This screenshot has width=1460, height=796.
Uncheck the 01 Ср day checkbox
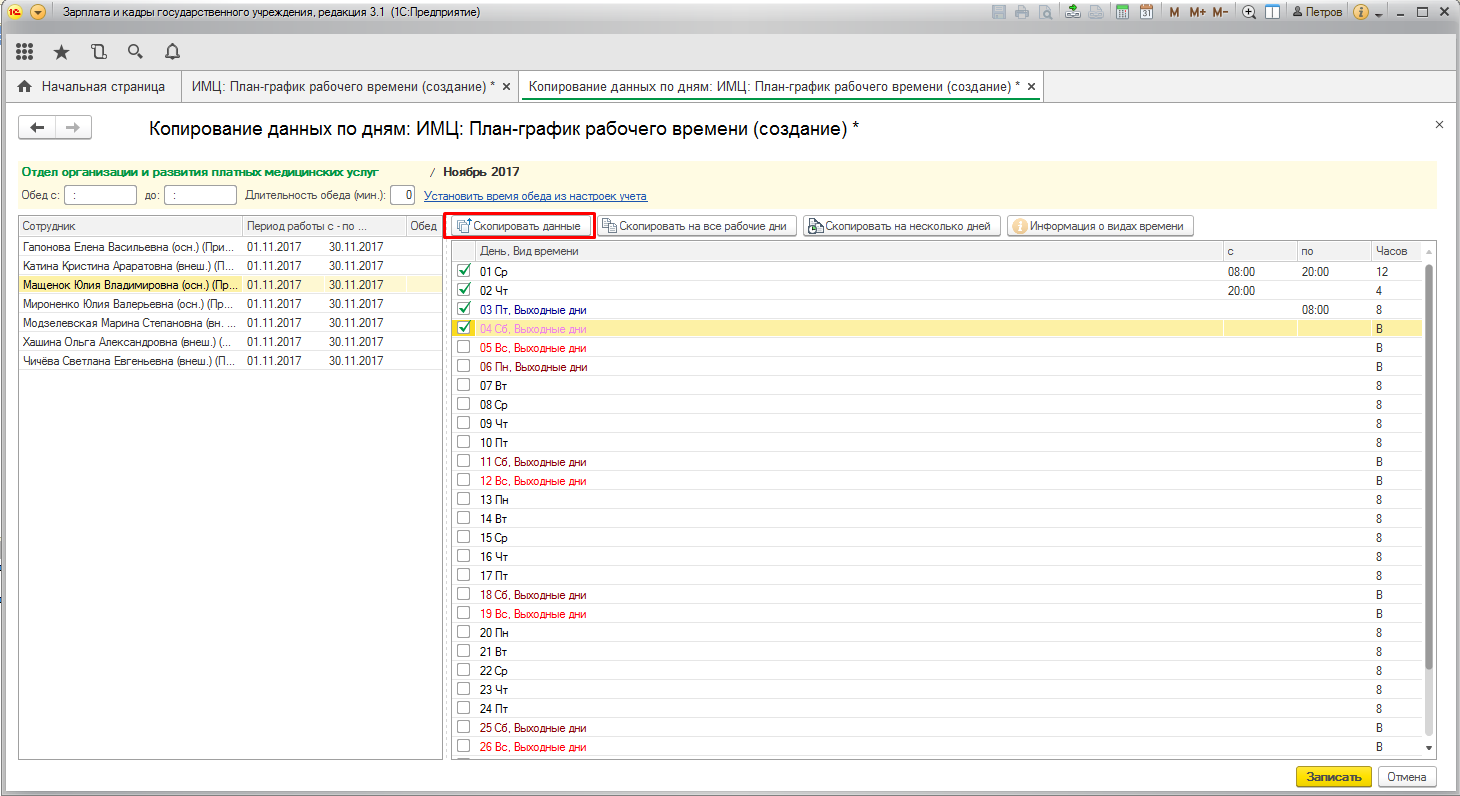[464, 271]
